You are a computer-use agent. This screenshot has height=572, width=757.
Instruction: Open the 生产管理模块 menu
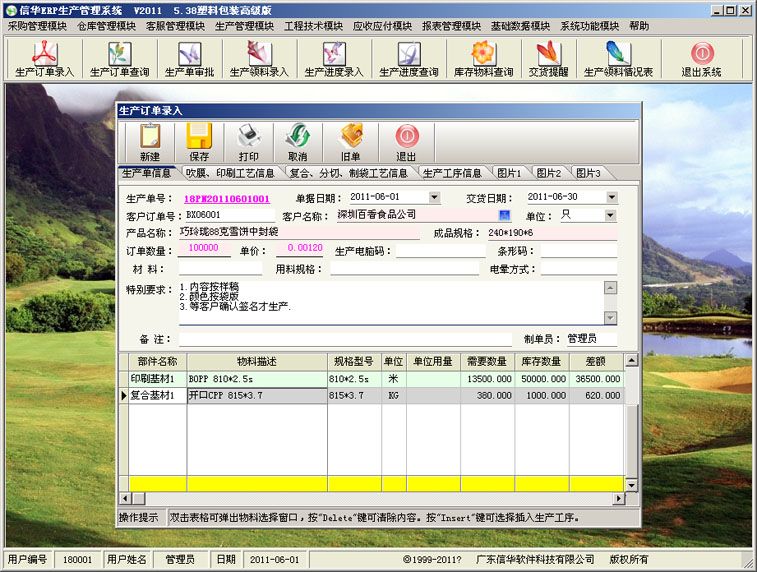[x=244, y=26]
